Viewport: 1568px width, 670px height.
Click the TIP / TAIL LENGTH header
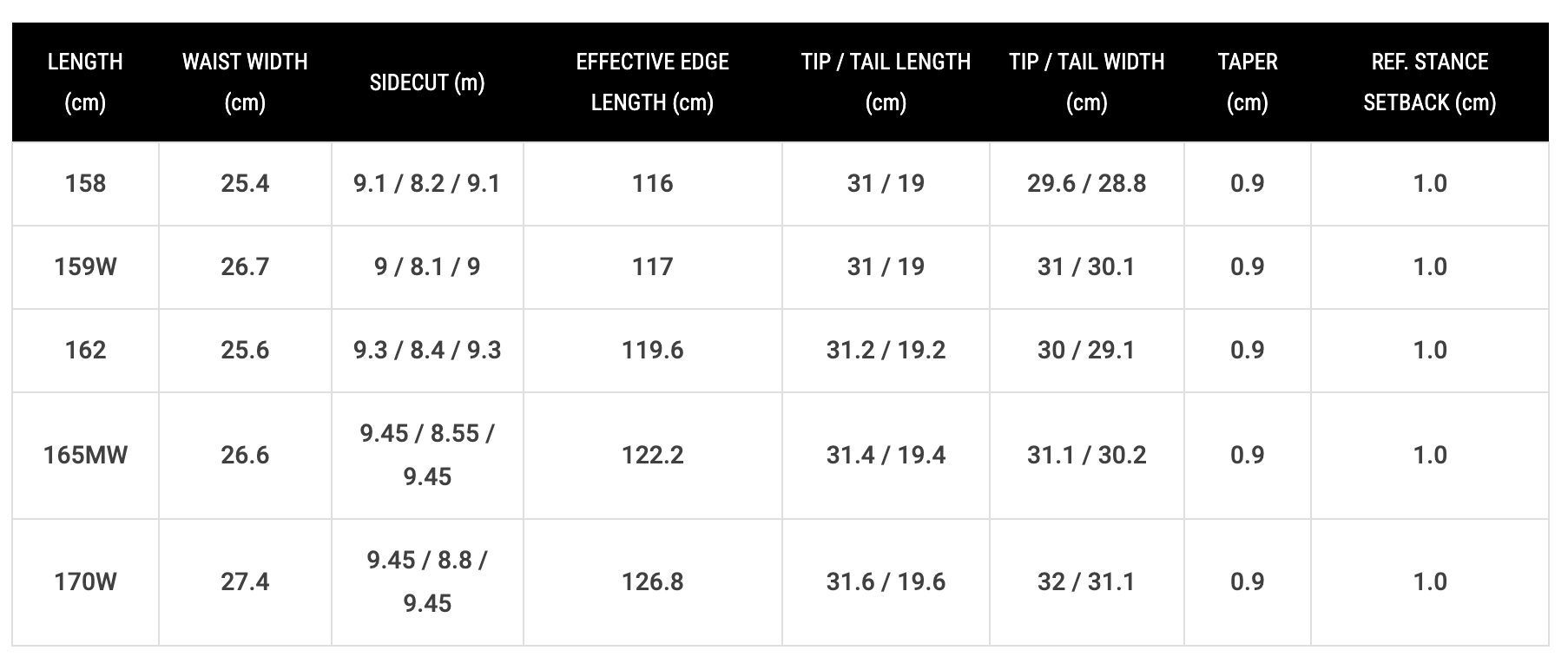coord(886,82)
